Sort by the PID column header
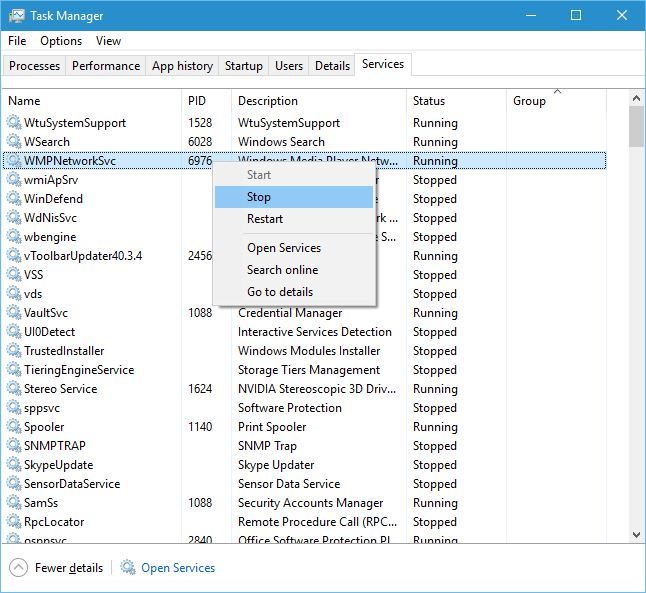646x593 pixels. (206, 101)
